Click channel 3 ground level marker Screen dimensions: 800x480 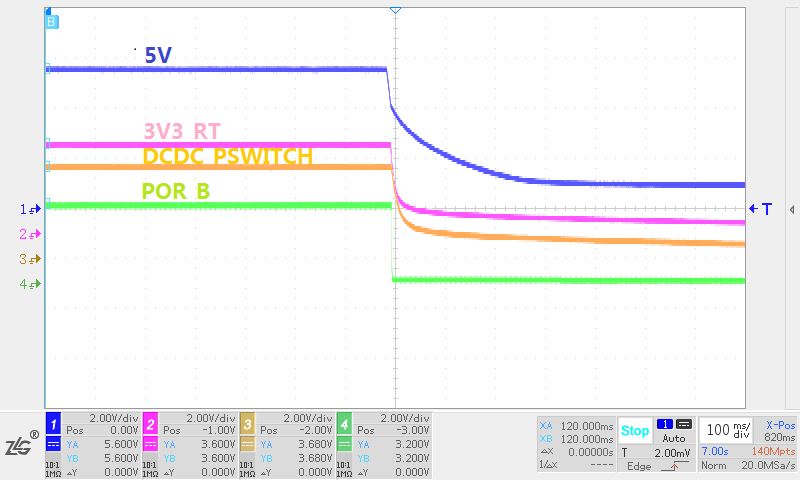30,259
